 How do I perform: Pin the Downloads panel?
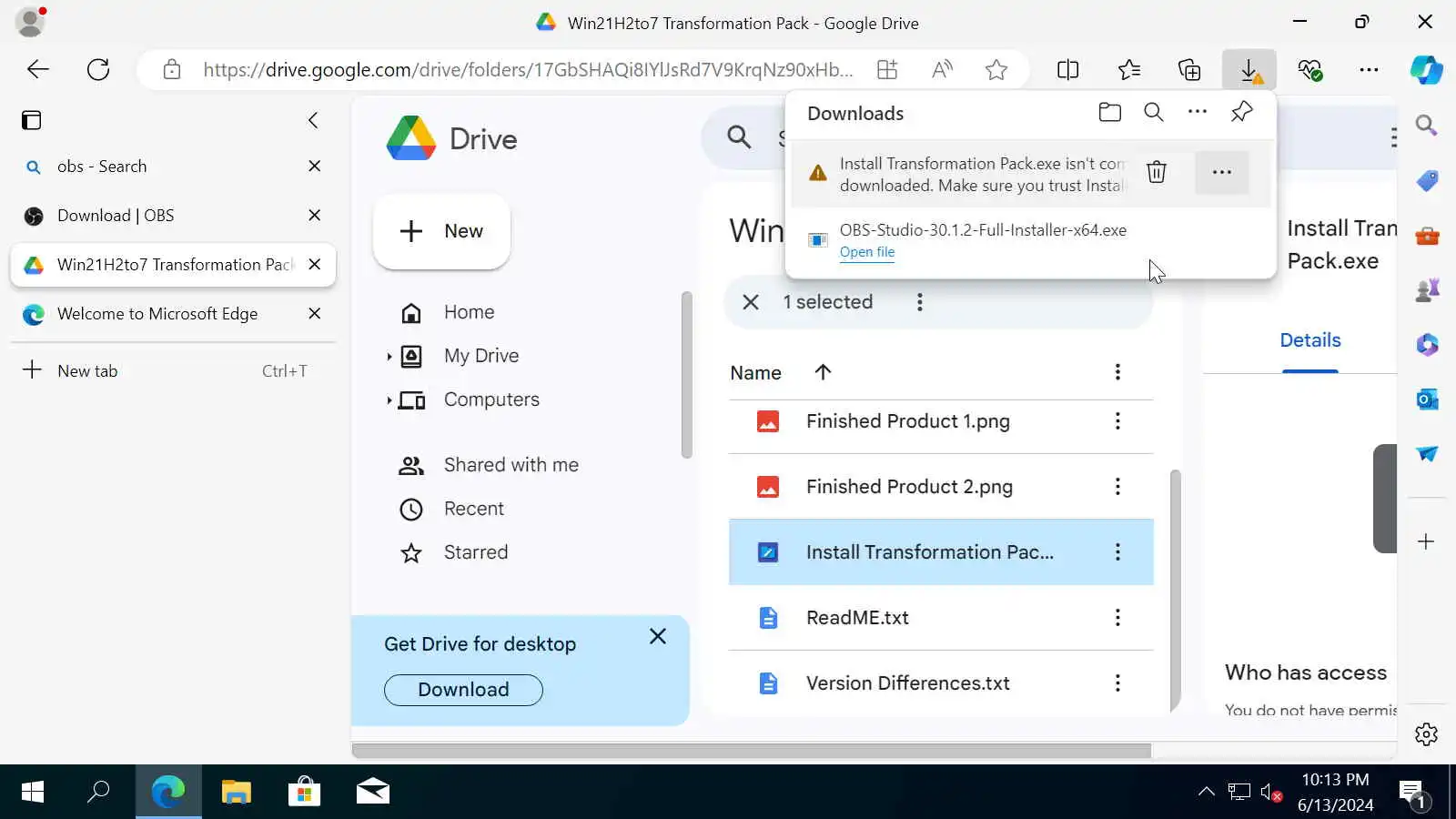(1241, 112)
